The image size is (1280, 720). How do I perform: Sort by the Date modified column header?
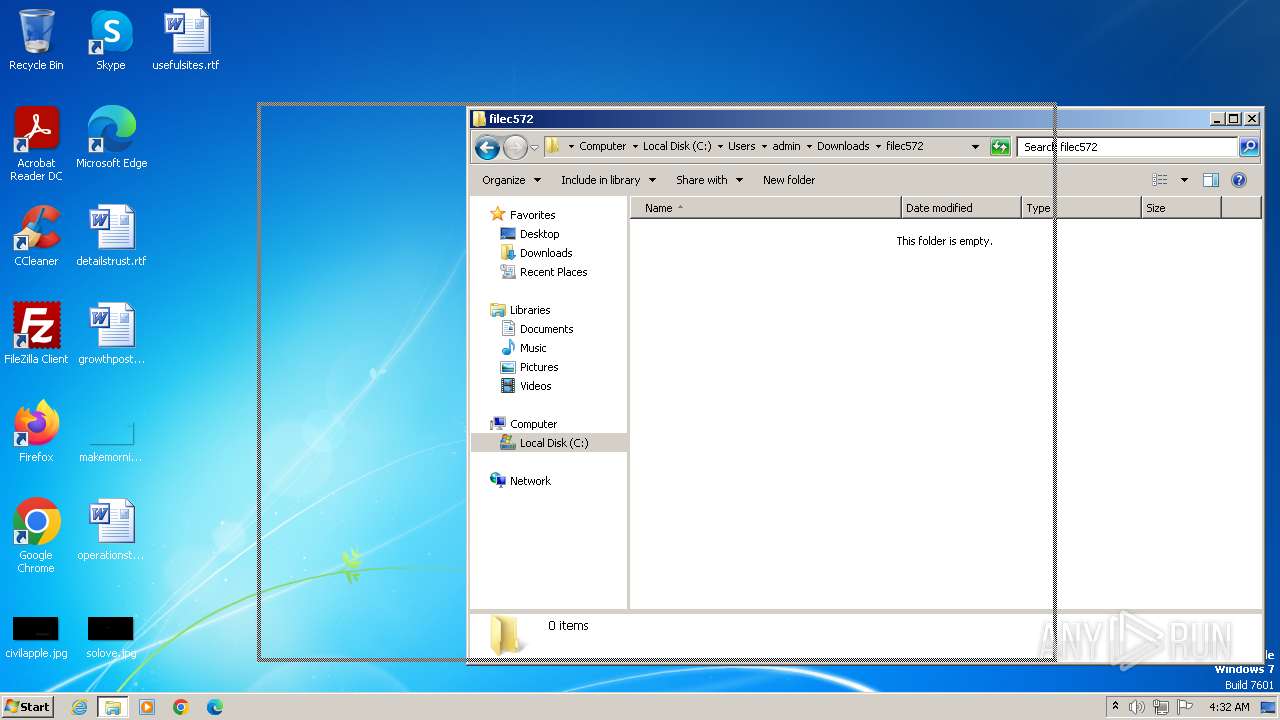coord(961,208)
